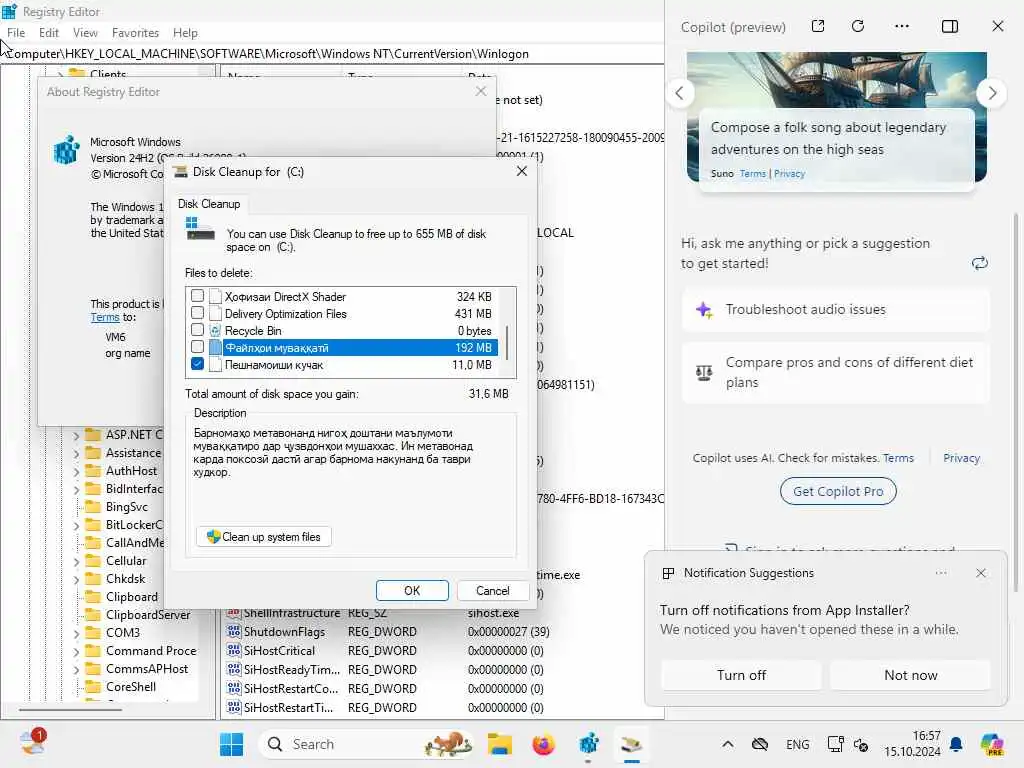Expand the ASP.NET registry key
The width and height of the screenshot is (1024, 768).
click(x=76, y=435)
